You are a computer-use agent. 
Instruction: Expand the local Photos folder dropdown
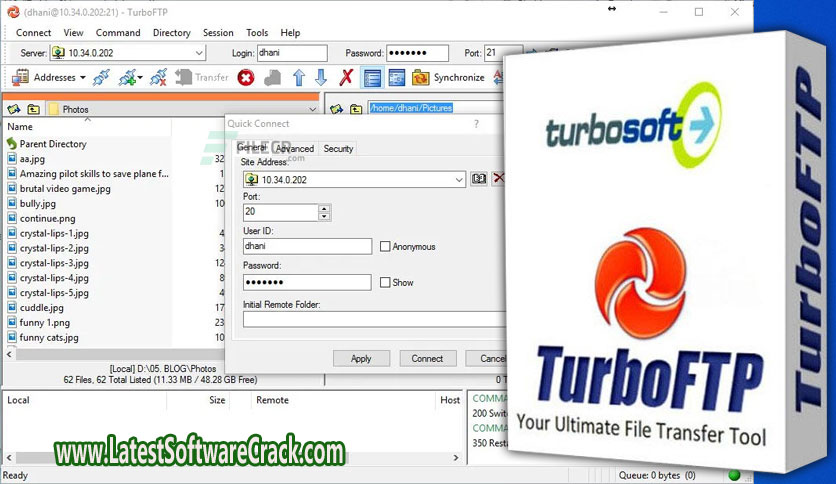(312, 109)
